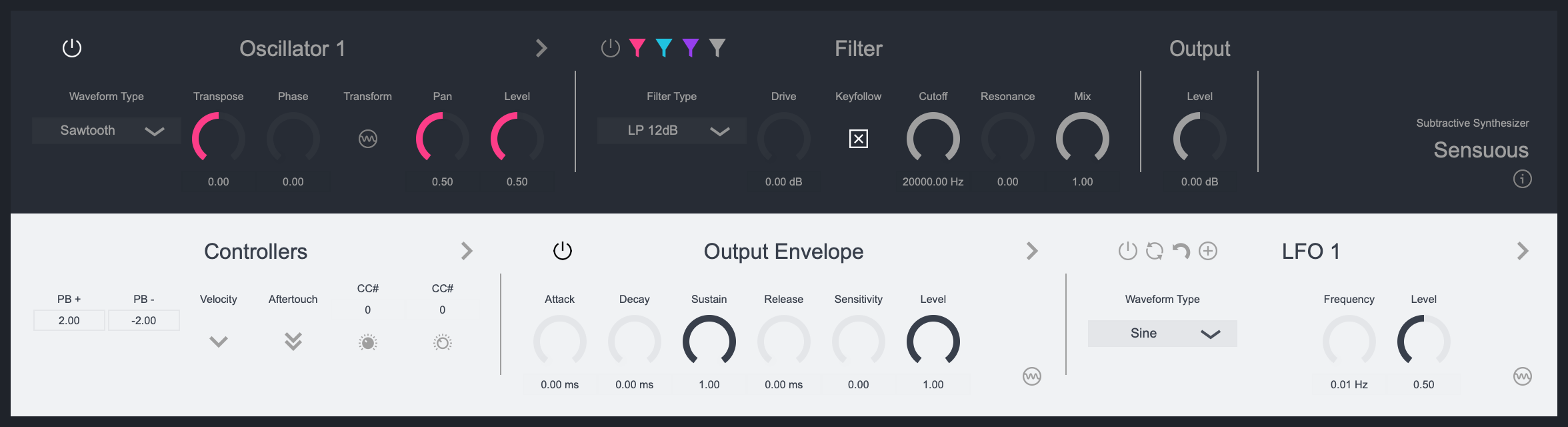
Task: Open the Sawtooth waveform type dropdown
Action: (107, 131)
